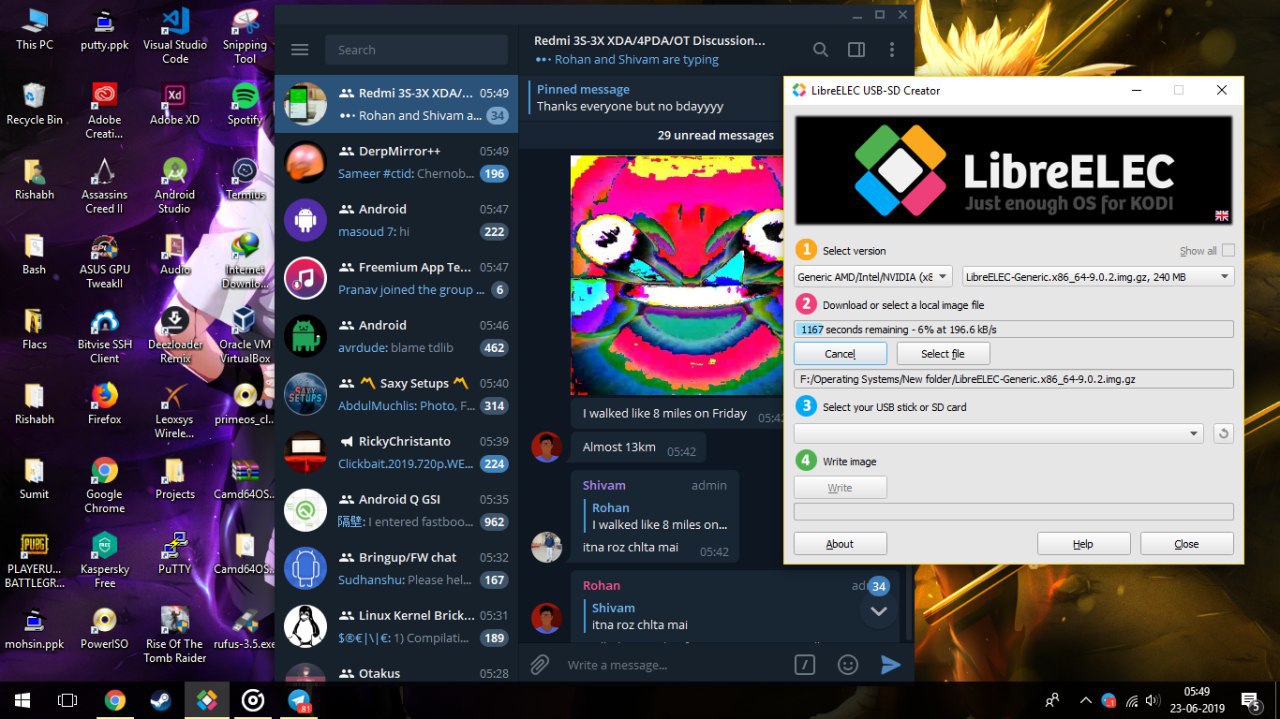Click the refresh USB devices icon in LibreELEC

coord(1222,434)
